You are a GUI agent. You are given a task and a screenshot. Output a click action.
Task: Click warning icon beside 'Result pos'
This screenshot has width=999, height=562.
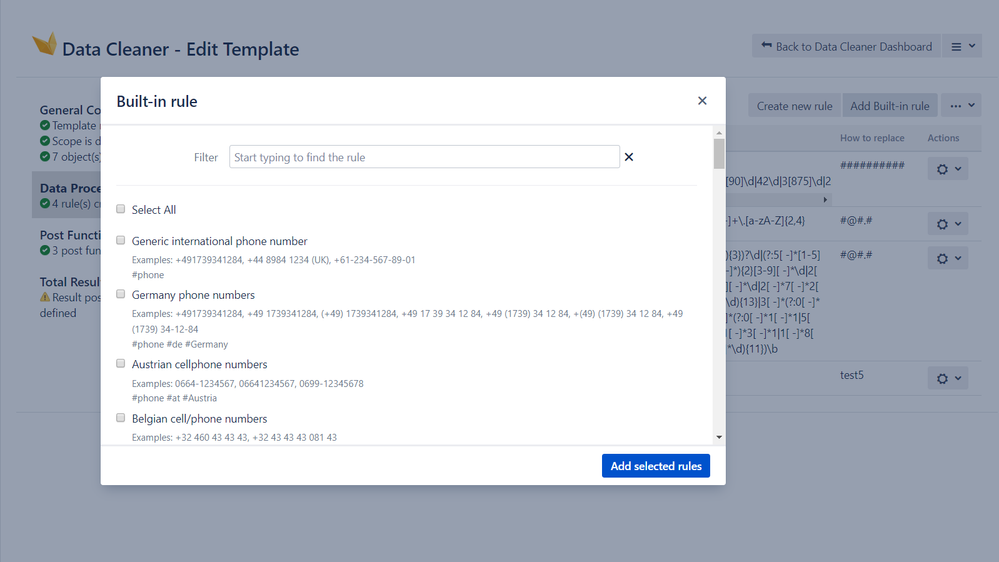(45, 297)
